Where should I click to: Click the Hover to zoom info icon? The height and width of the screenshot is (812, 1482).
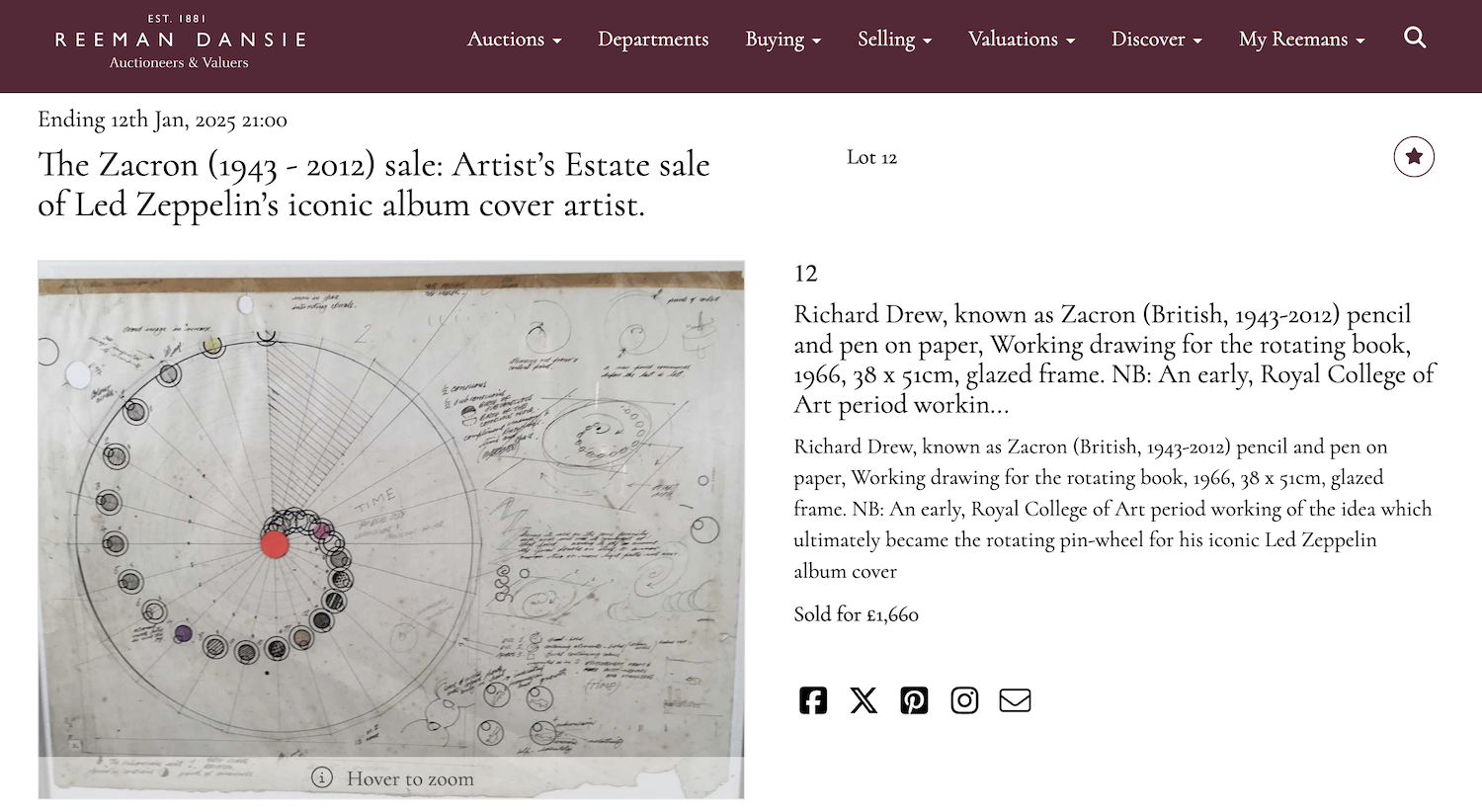coord(322,777)
